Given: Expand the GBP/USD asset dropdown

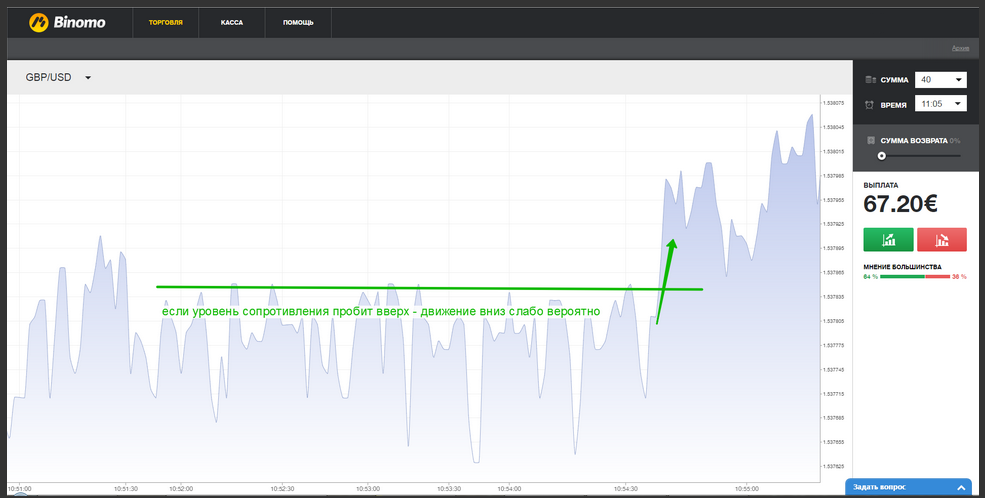Looking at the screenshot, I should click(58, 77).
